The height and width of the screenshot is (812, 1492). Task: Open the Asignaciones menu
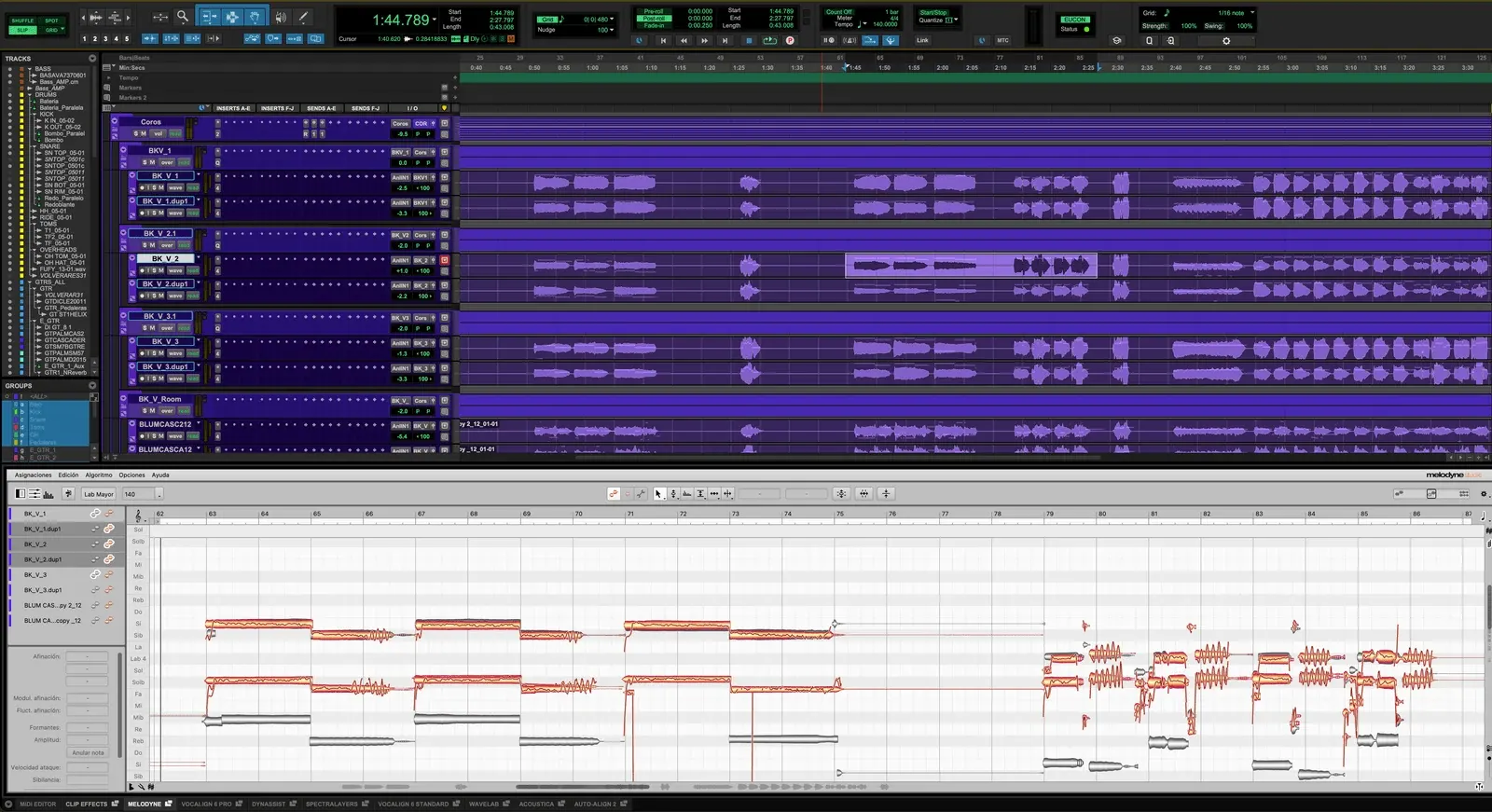pos(33,475)
